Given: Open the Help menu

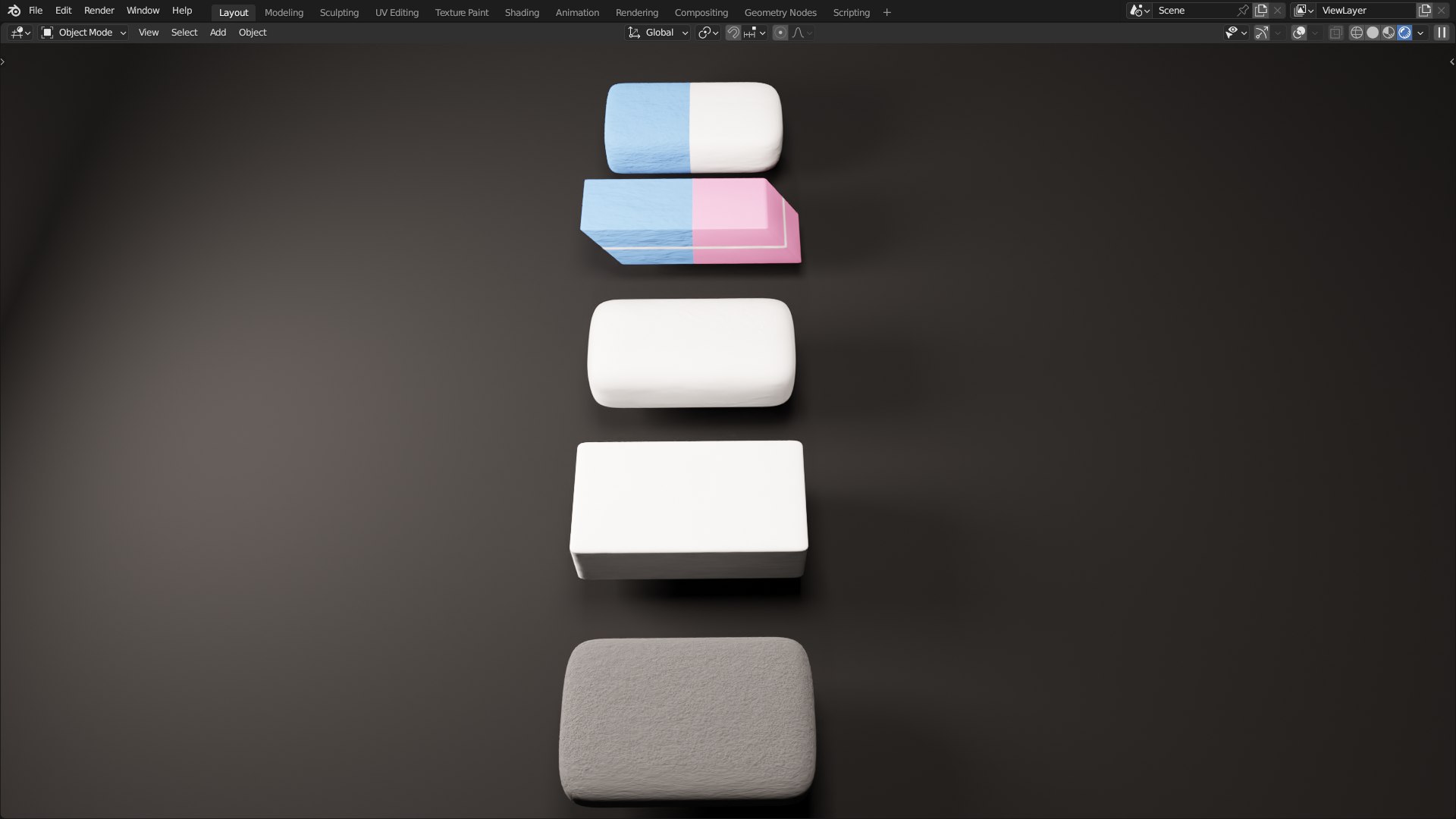Looking at the screenshot, I should pos(182,11).
